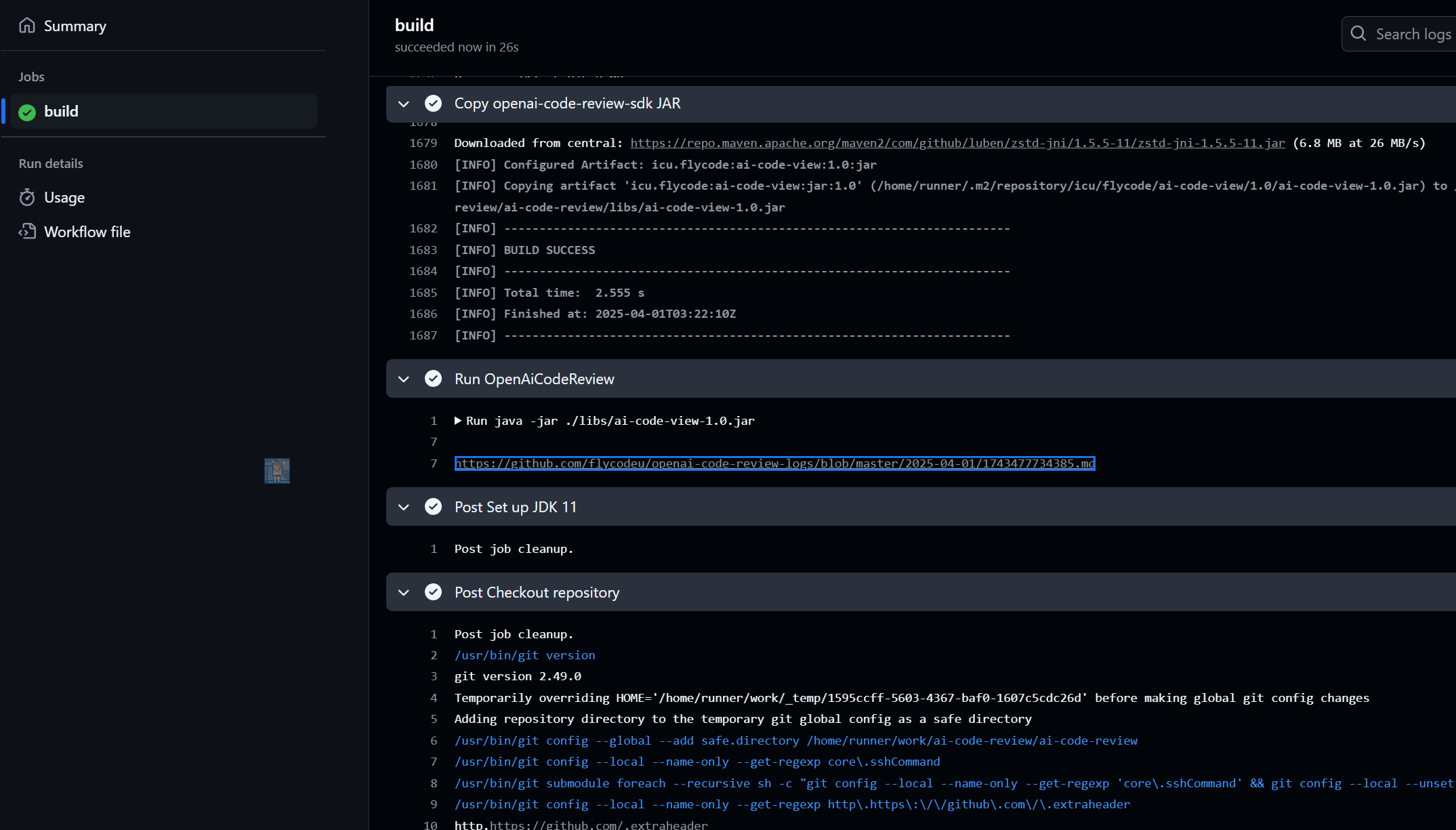Click the Post Checkout repository step title
The width and height of the screenshot is (1456, 830).
[x=537, y=592]
